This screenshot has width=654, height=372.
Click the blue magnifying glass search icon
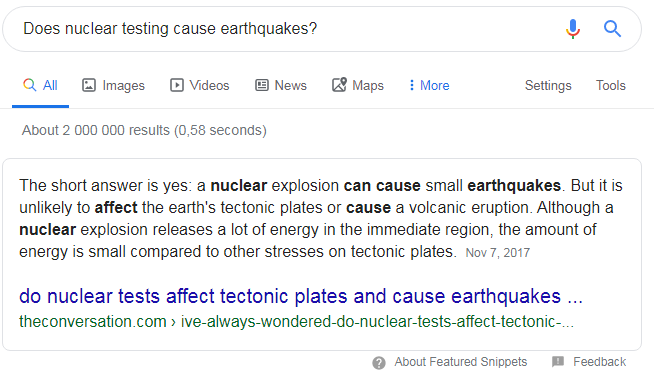tap(612, 29)
